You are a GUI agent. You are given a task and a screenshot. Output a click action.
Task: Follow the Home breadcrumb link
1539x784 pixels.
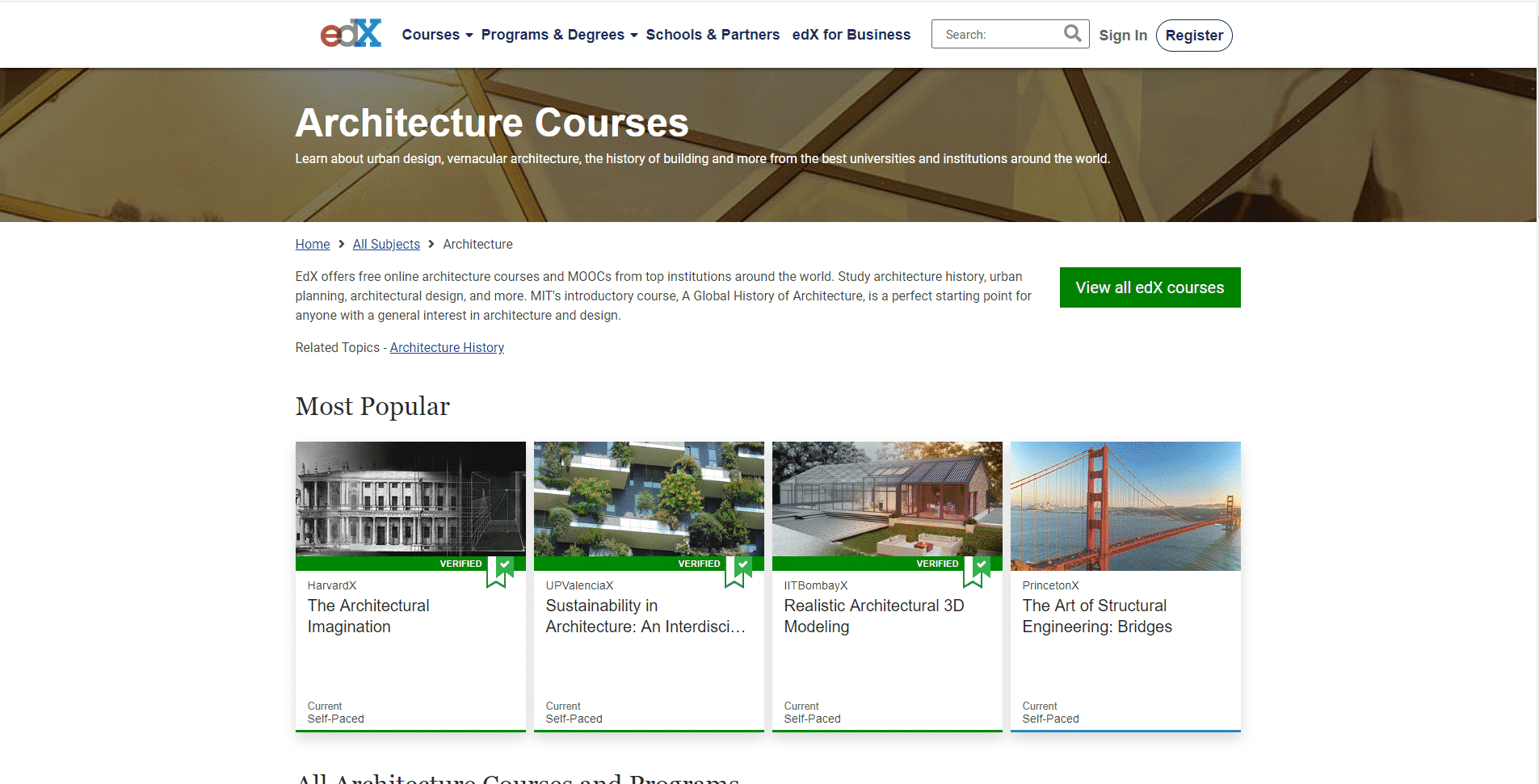[x=313, y=244]
